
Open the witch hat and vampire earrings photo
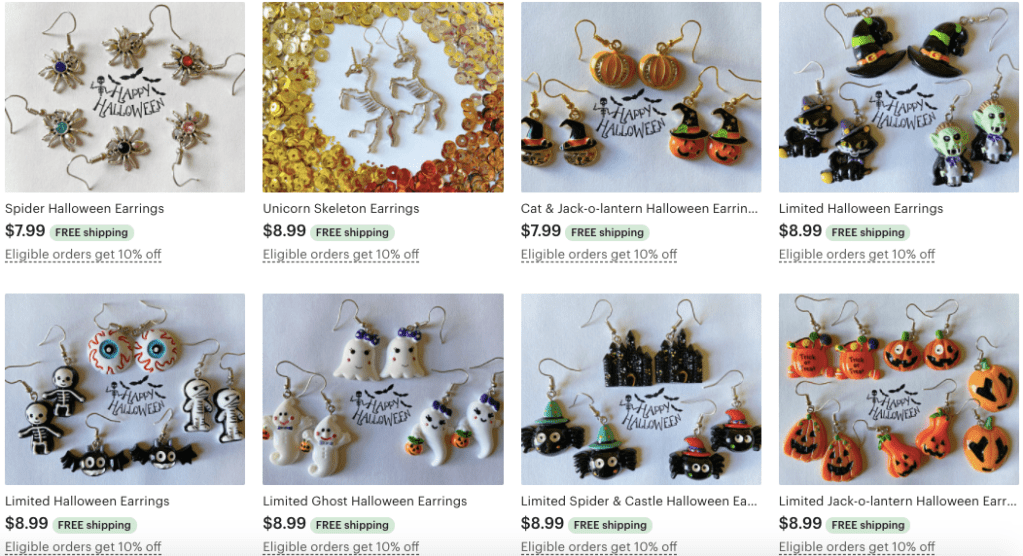point(898,97)
